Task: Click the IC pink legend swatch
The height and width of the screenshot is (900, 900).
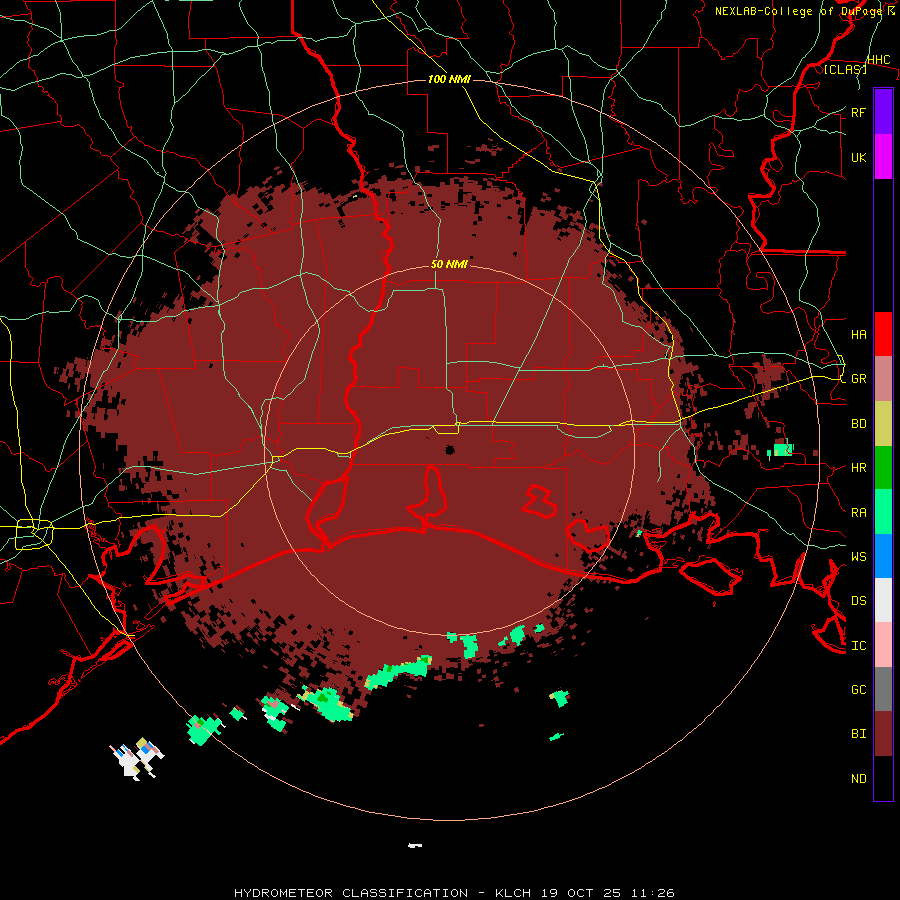Action: (x=883, y=645)
